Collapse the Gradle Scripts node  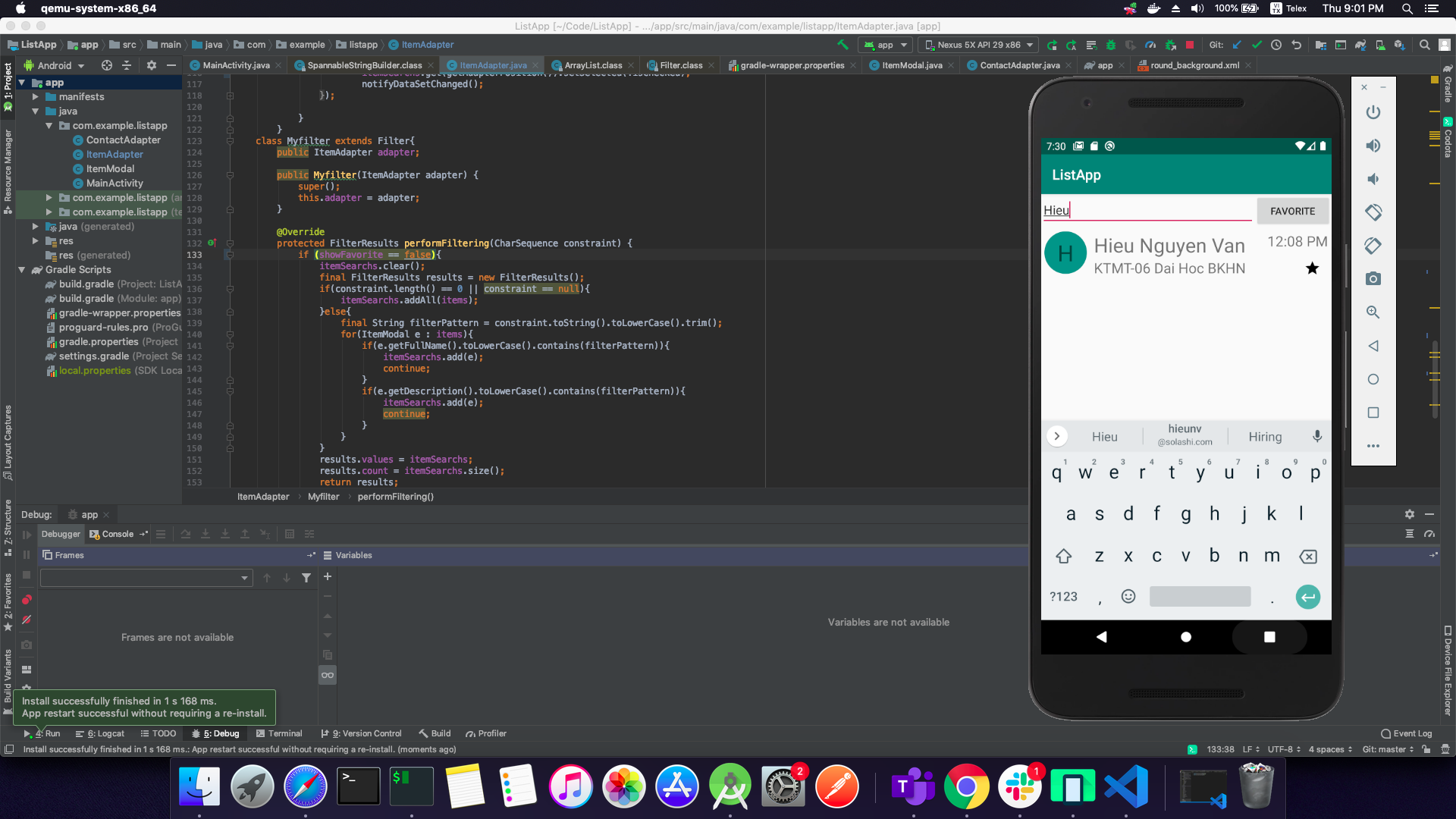[23, 270]
